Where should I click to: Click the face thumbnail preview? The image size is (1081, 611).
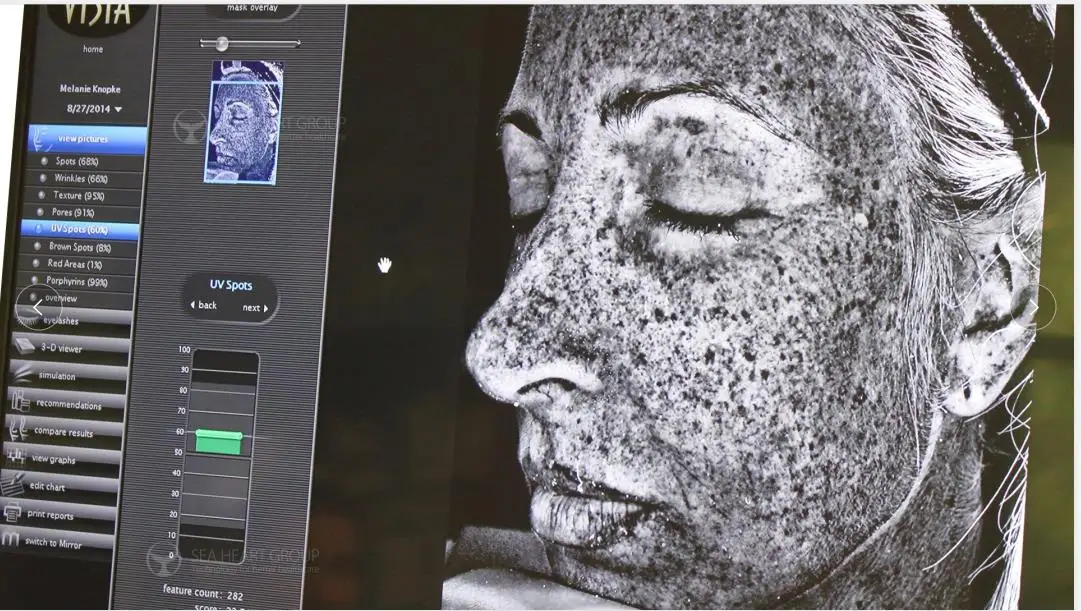(243, 123)
